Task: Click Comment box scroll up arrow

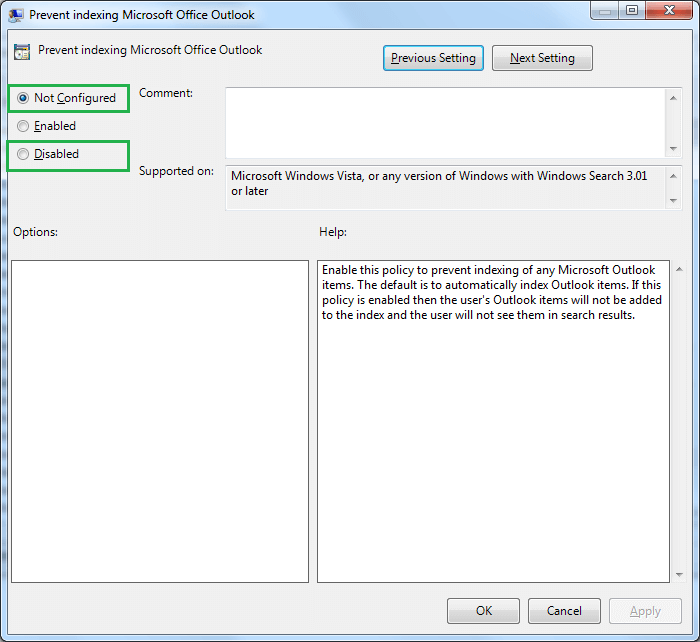Action: (x=673, y=98)
